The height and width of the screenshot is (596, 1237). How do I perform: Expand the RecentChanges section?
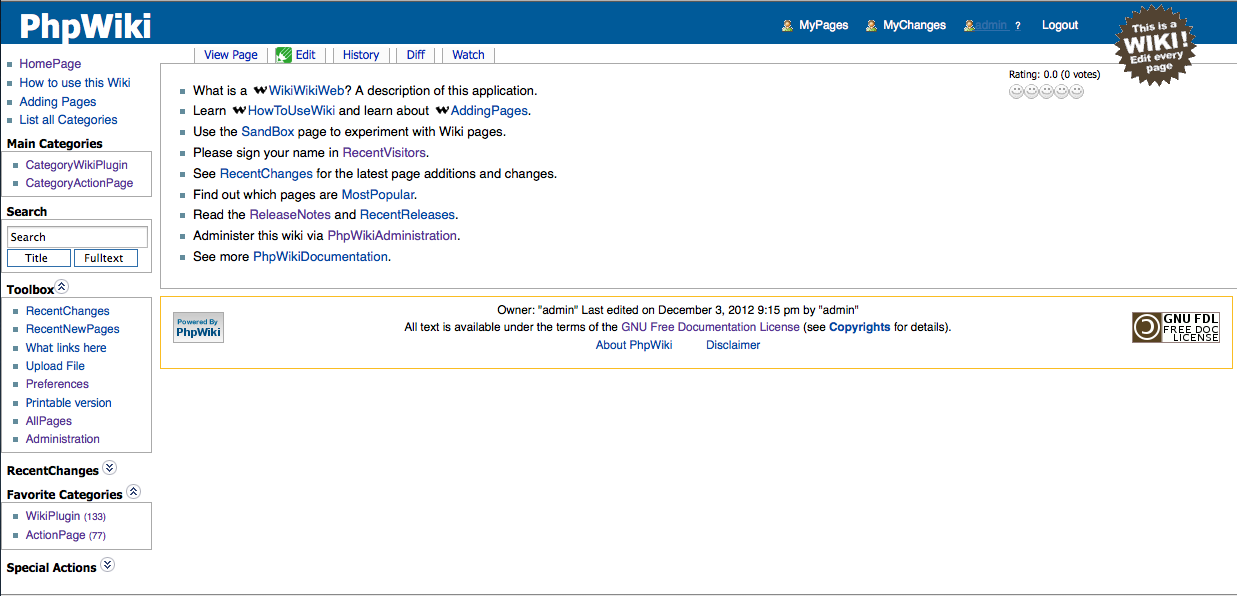click(110, 467)
